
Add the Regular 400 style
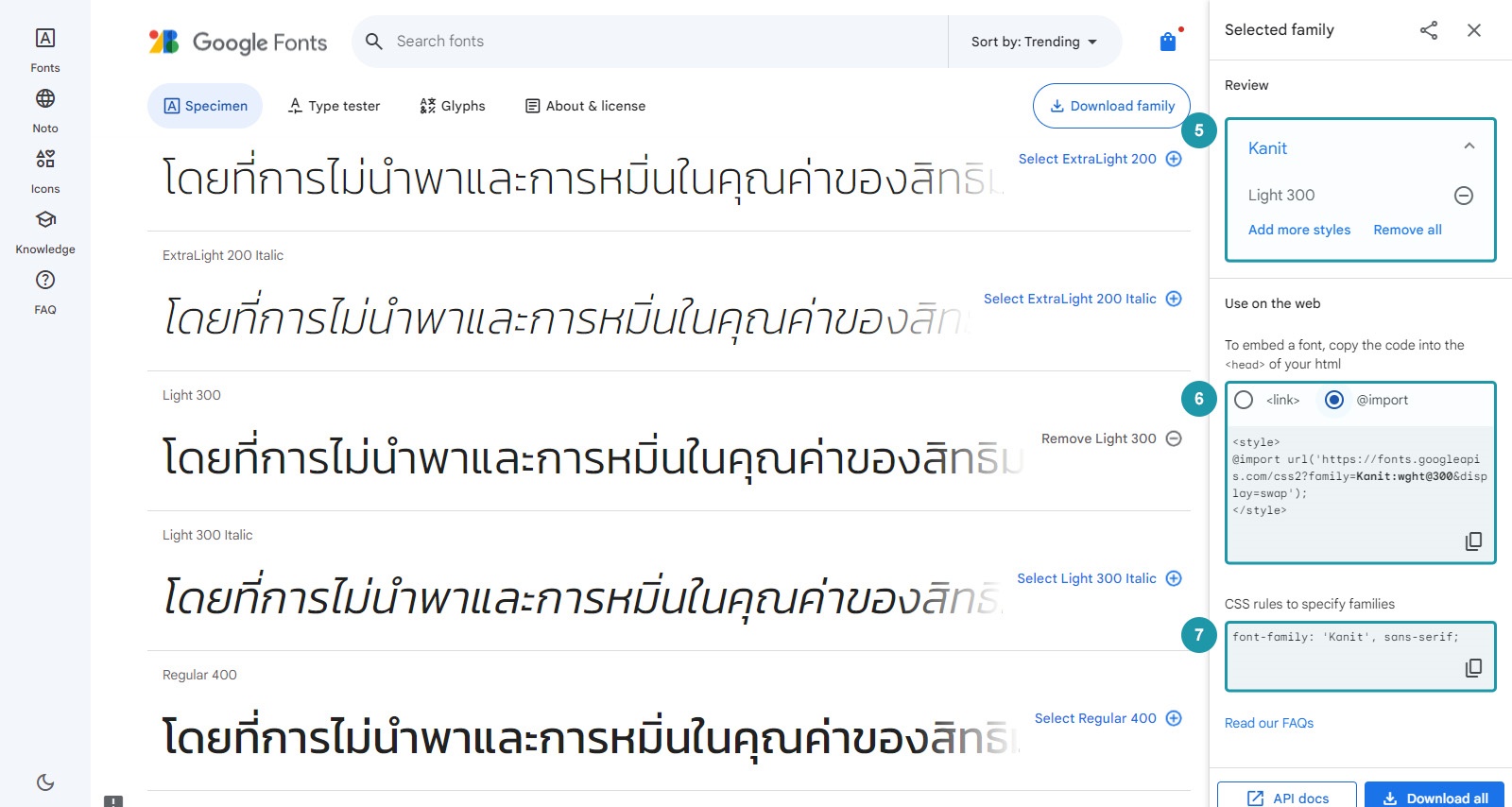[x=1108, y=718]
